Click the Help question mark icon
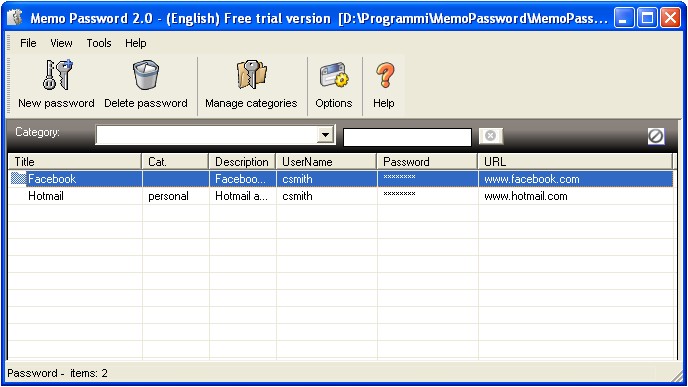This screenshot has width=688, height=387. point(385,75)
